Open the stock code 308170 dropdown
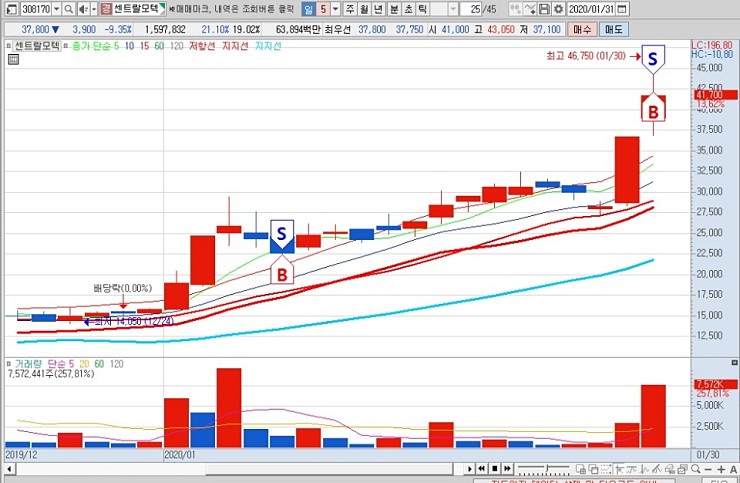 (x=54, y=8)
